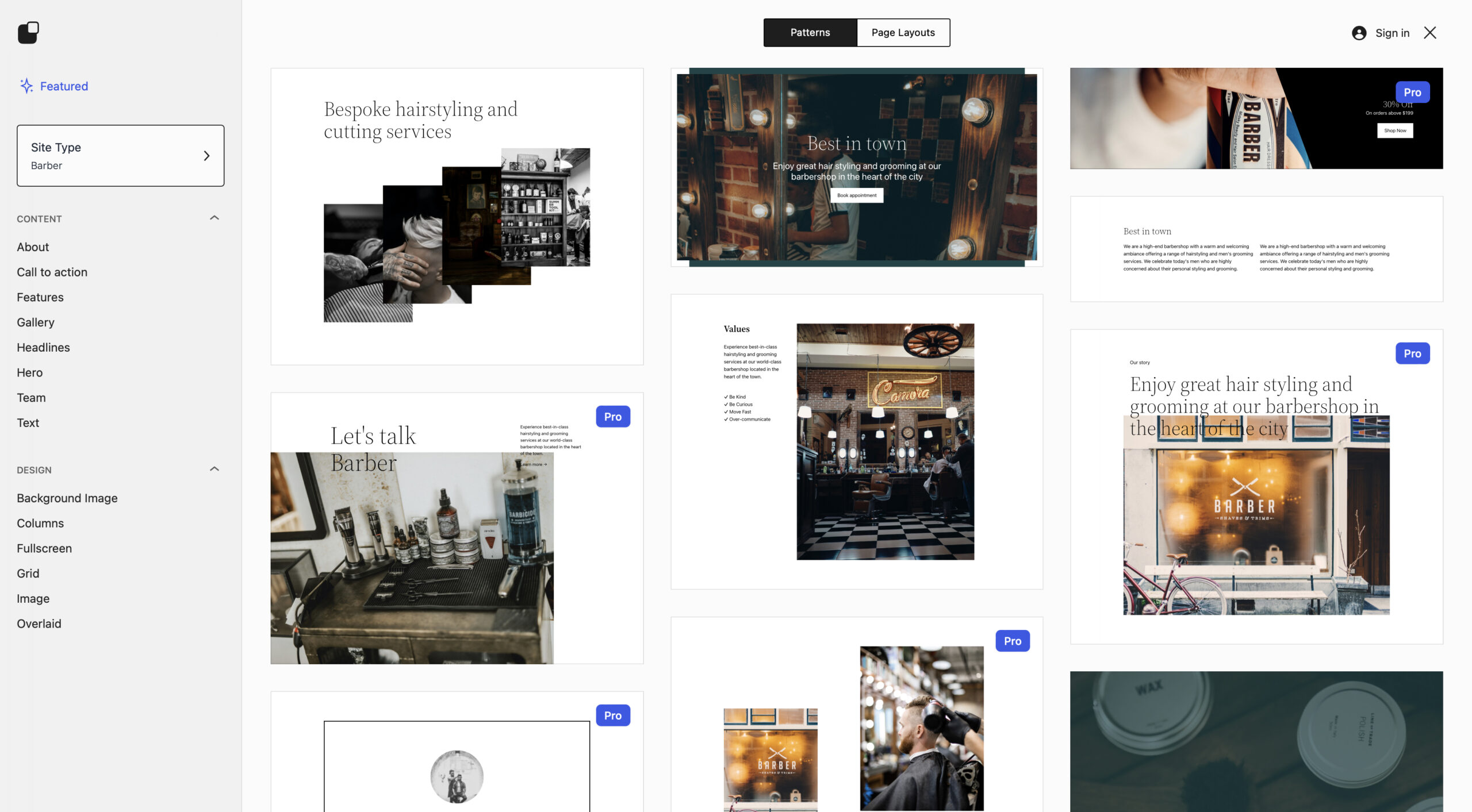
Task: Select the Team category
Action: [x=31, y=398]
